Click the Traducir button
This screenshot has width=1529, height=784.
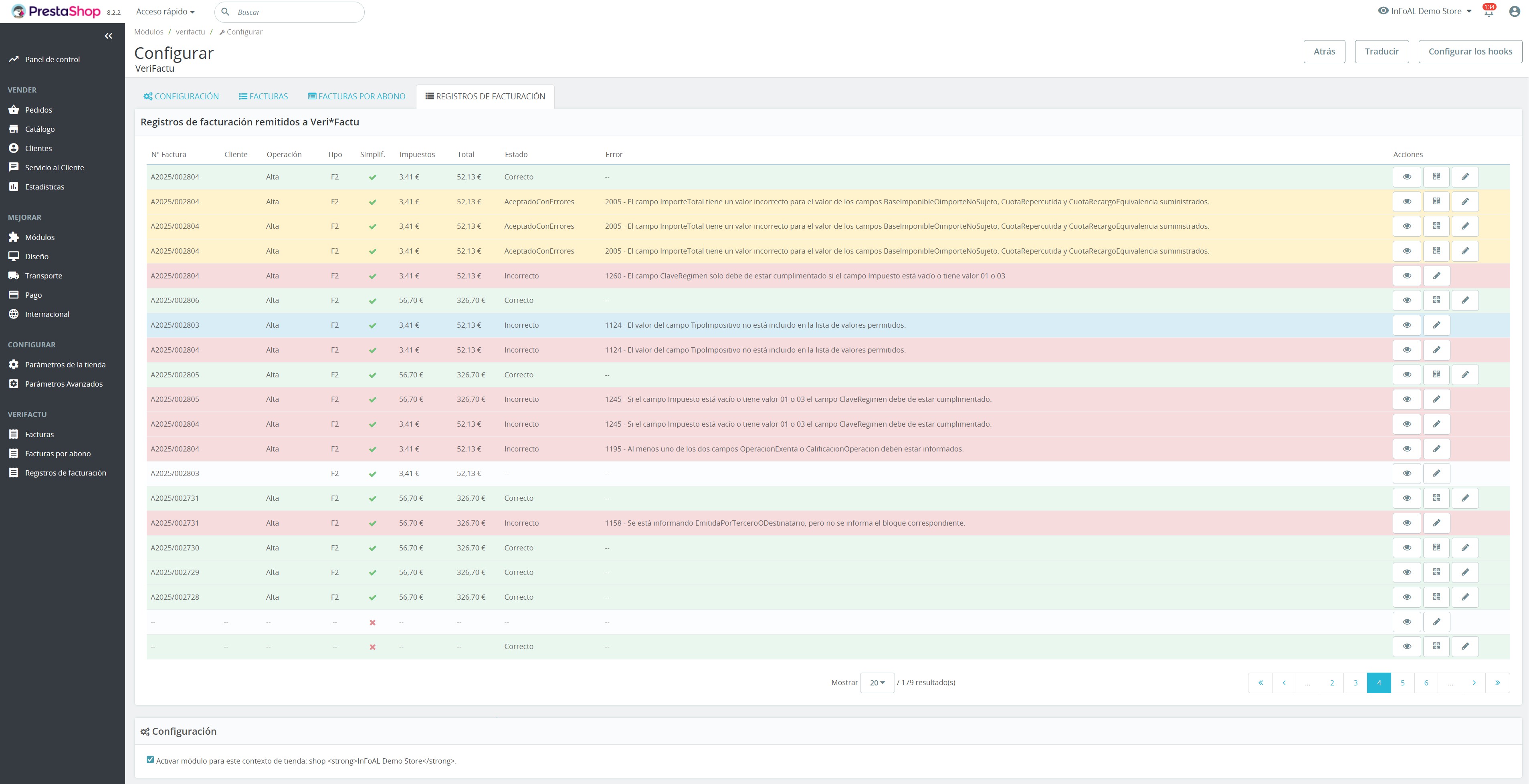(x=1381, y=52)
